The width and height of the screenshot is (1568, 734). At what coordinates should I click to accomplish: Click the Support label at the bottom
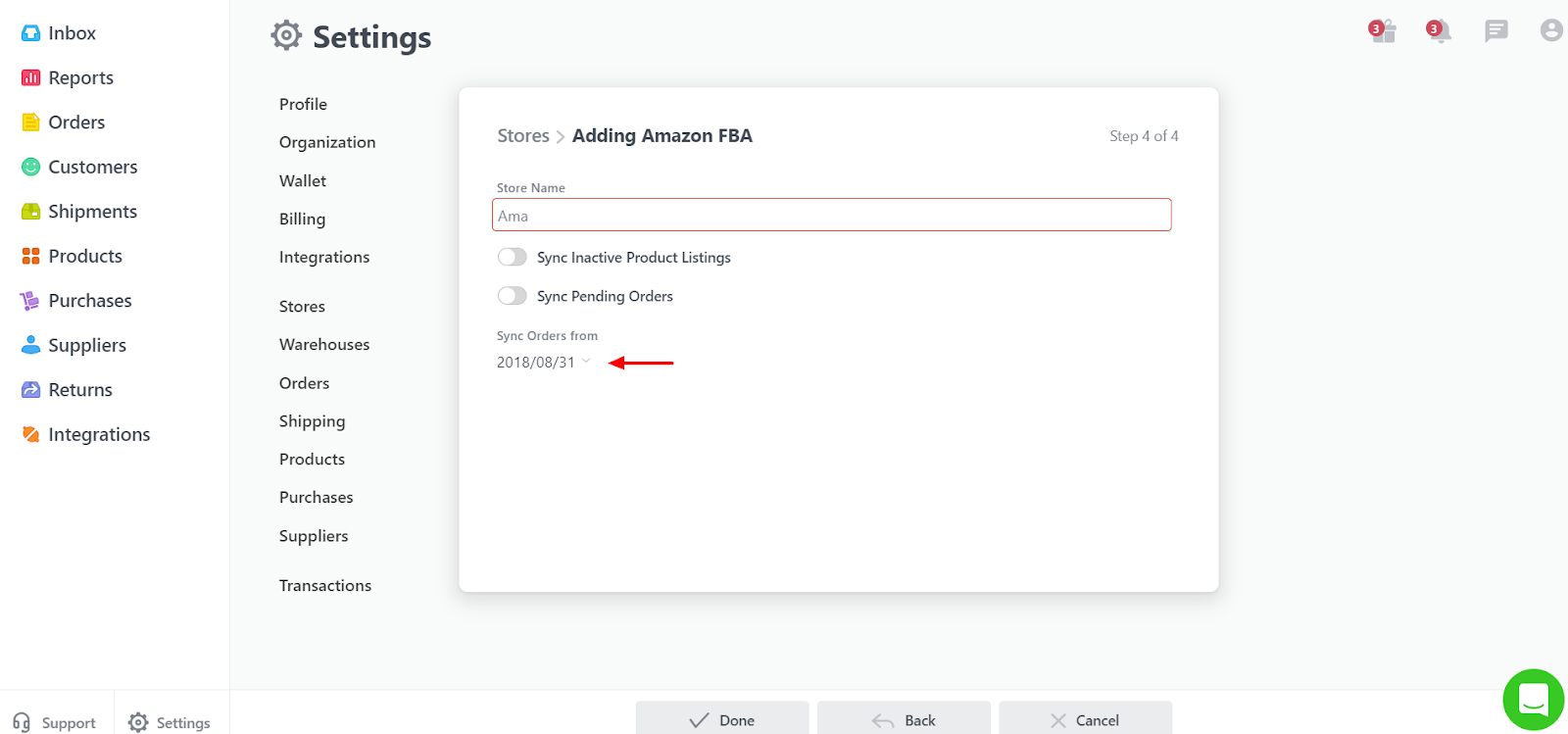(x=69, y=723)
